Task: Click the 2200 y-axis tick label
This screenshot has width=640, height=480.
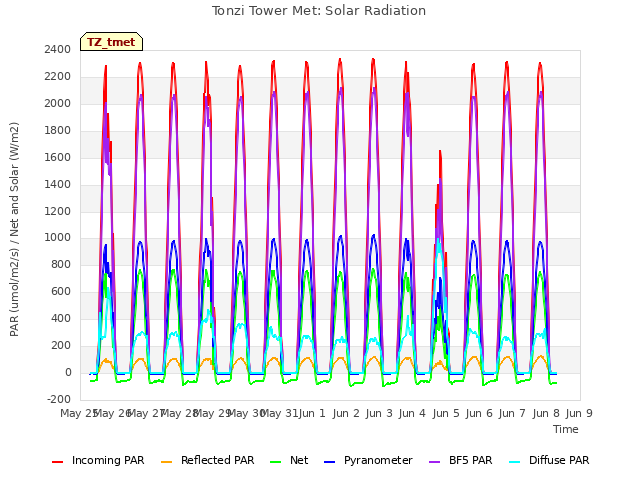Action: coord(58,76)
